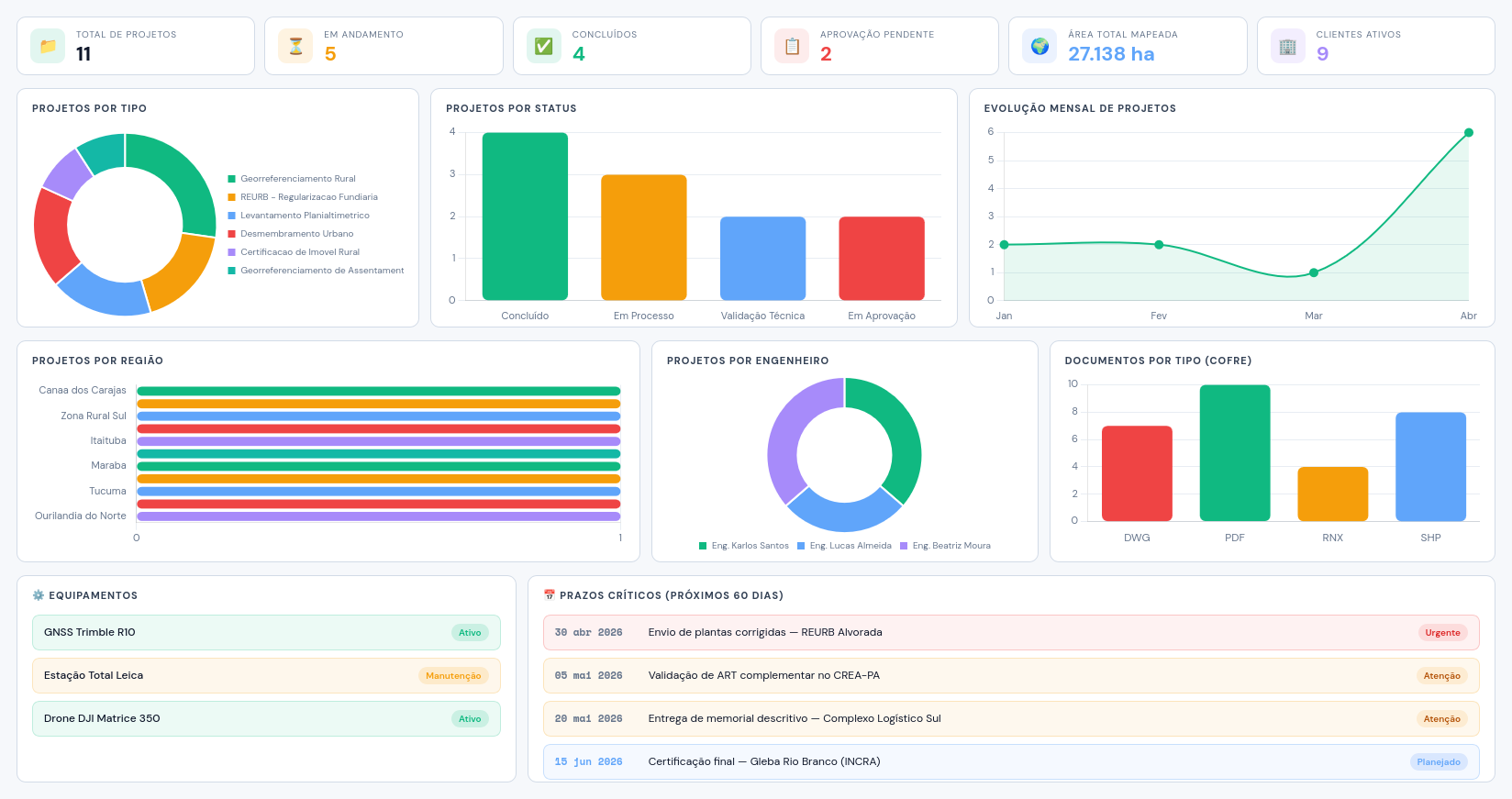Screen dimensions: 1512x799
Task: Click the globe icon in Área Total Mapeada
Action: (1039, 46)
